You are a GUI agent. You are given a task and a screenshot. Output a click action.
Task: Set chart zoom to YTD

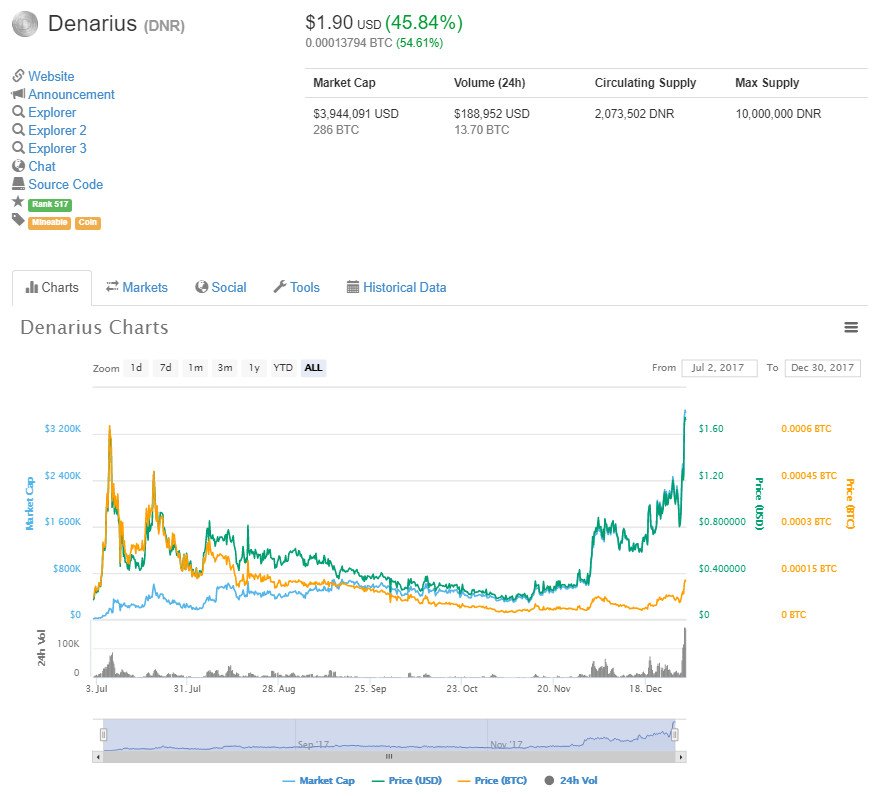point(283,368)
